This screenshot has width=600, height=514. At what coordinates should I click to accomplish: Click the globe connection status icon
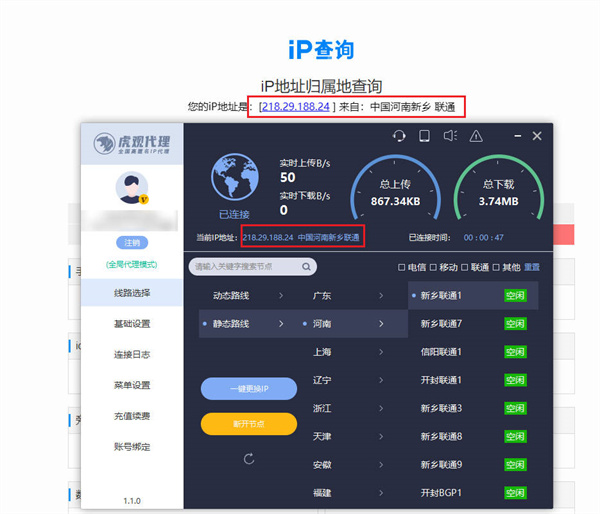[x=235, y=176]
